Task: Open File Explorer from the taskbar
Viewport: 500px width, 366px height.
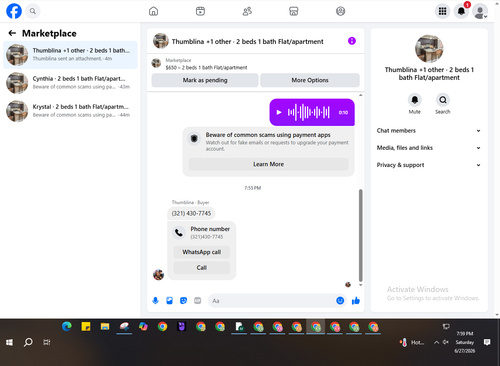Action: tap(105, 327)
